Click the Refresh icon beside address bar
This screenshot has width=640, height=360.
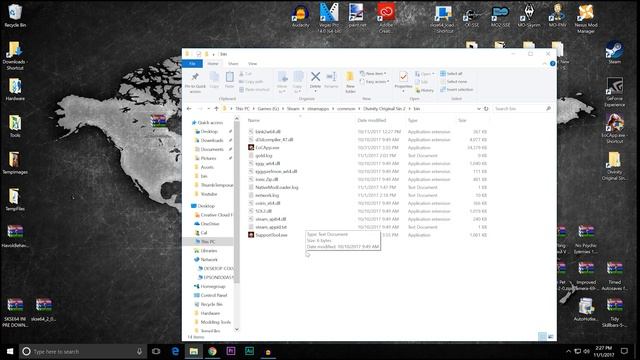(x=486, y=109)
